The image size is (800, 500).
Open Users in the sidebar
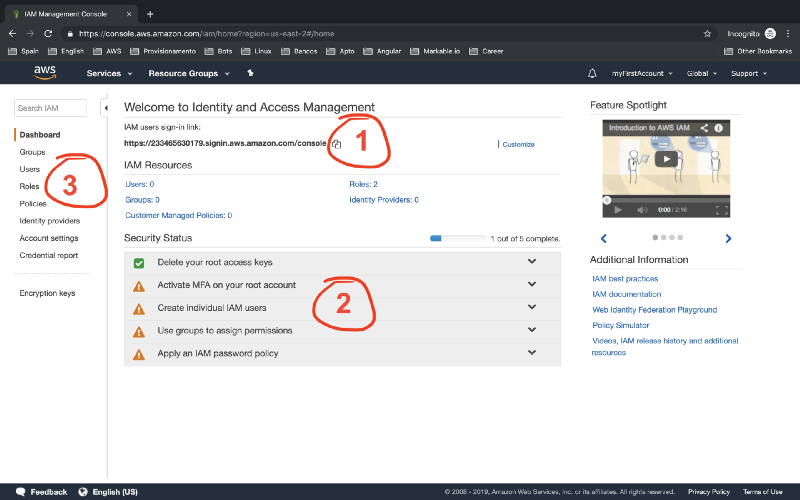tap(30, 169)
